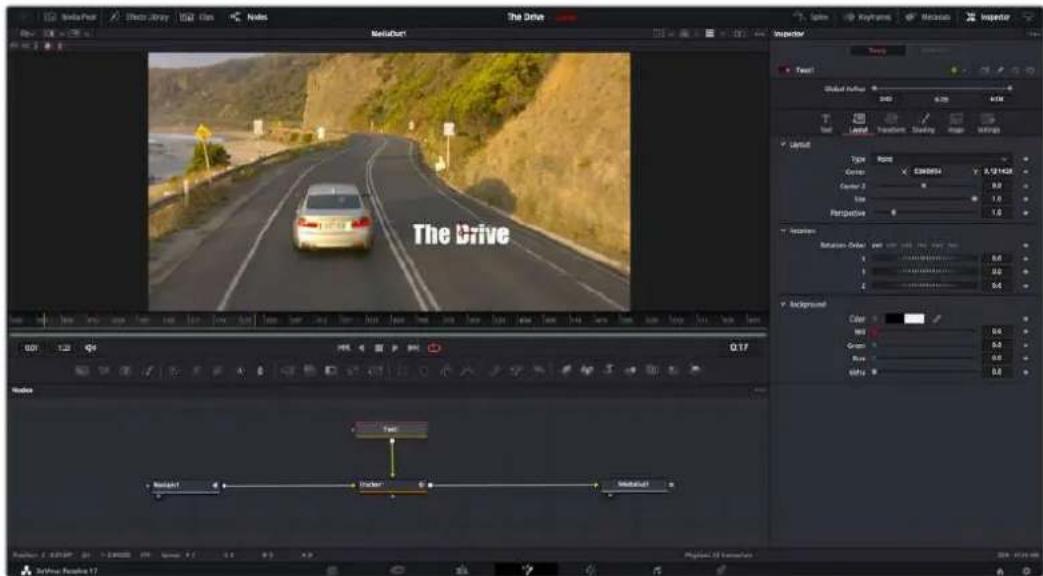This screenshot has height=576, width=1043.
Task: Add a Polygon mask from the toolbar
Action: coord(447,370)
